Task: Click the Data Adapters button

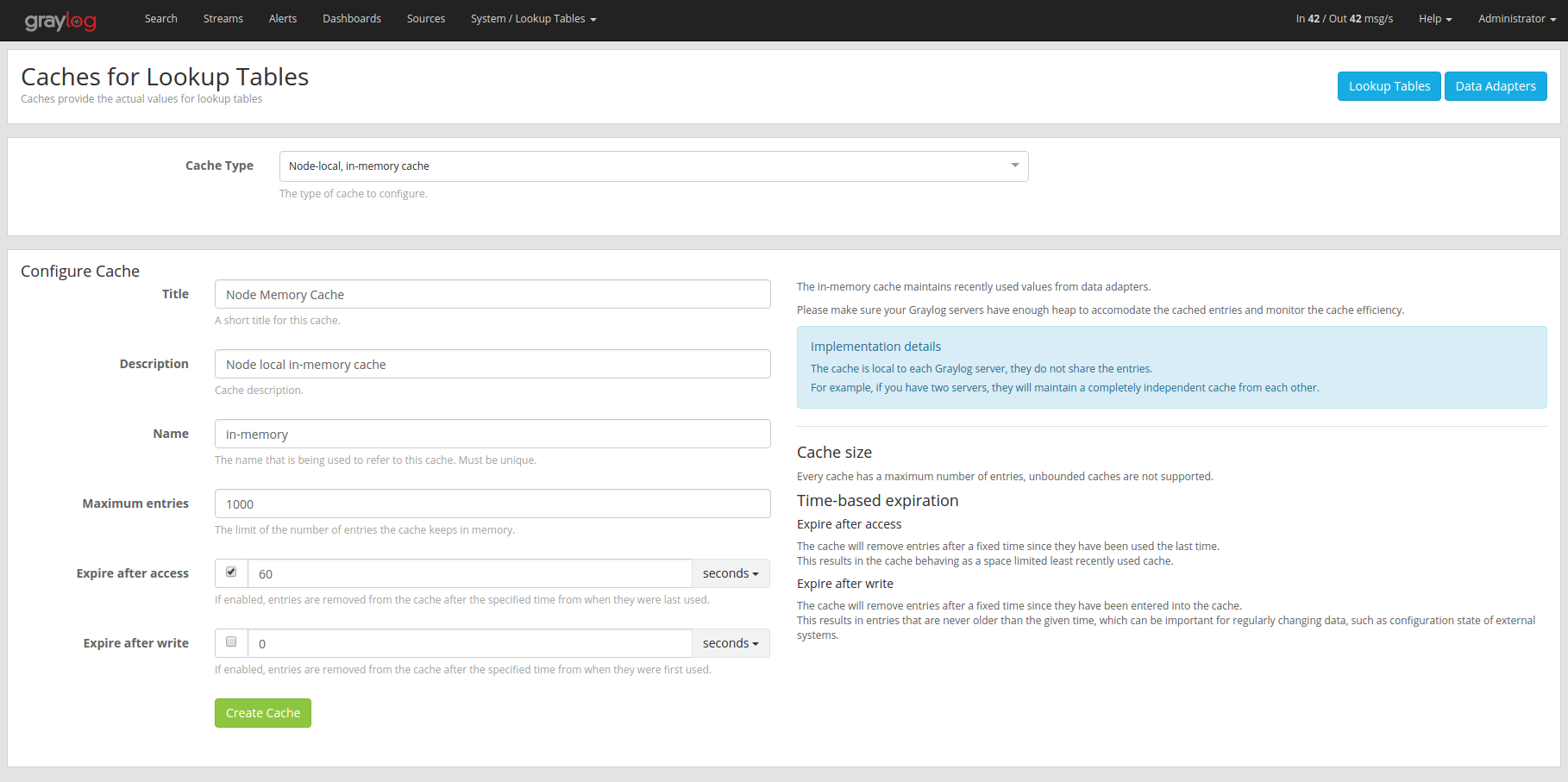Action: (x=1495, y=86)
